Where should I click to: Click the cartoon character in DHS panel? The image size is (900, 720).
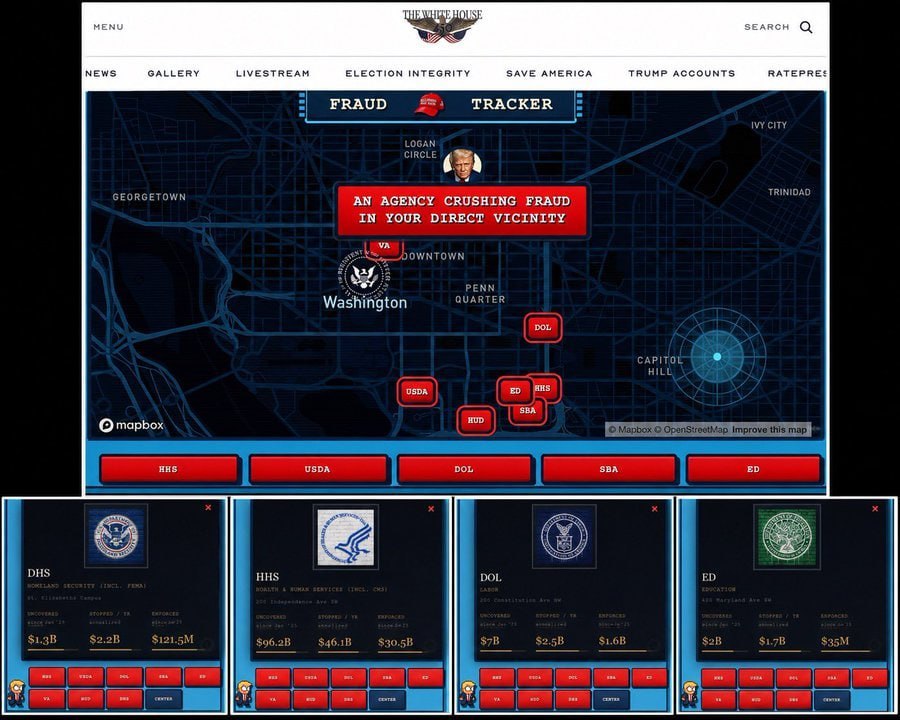pos(16,693)
